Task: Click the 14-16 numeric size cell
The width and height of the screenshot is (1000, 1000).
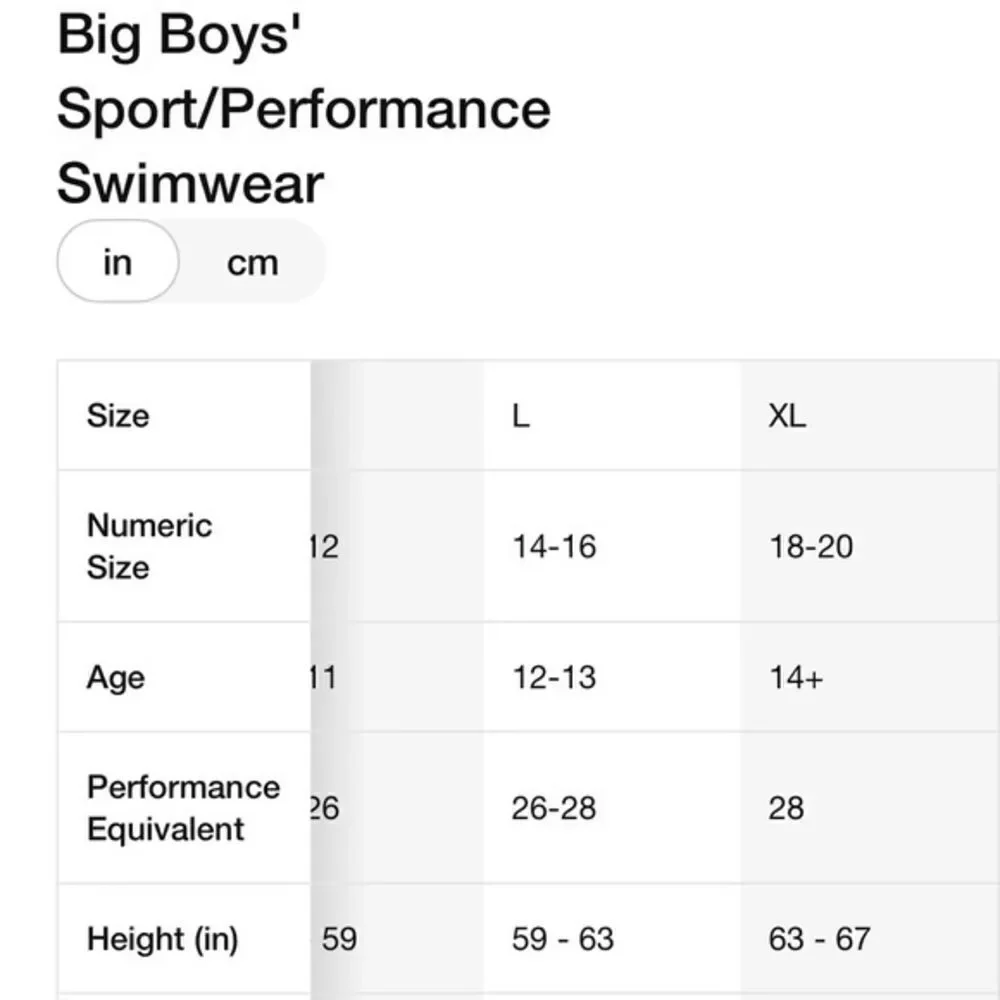Action: pos(554,547)
